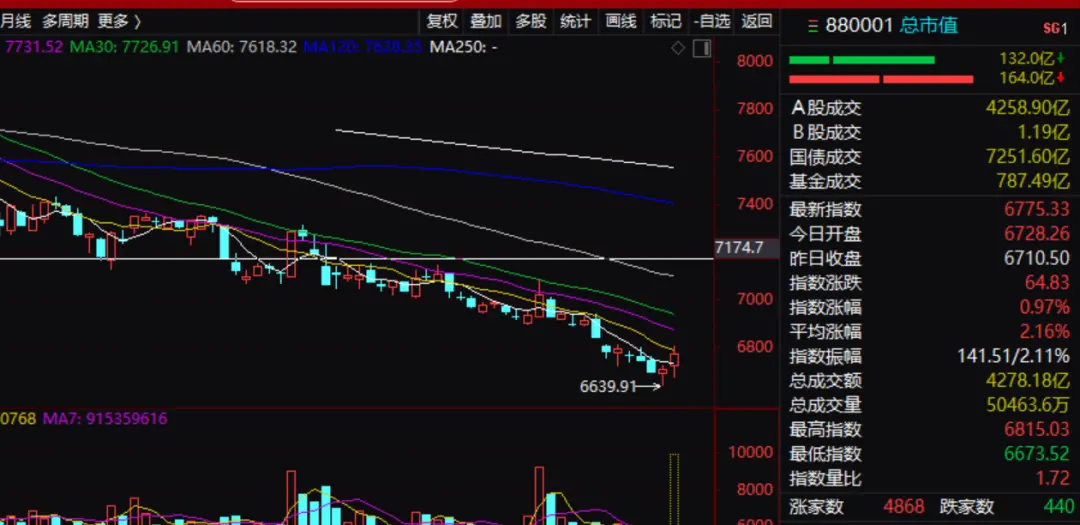Viewport: 1080px width, 525px height.
Task: Click the 统计 statistics button
Action: click(x=575, y=20)
